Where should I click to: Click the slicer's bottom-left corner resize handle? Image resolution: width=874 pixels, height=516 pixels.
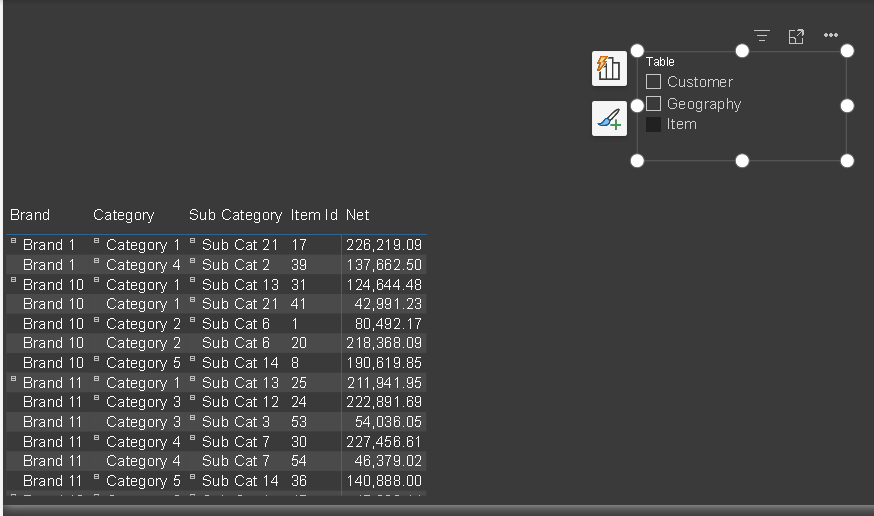click(637, 161)
